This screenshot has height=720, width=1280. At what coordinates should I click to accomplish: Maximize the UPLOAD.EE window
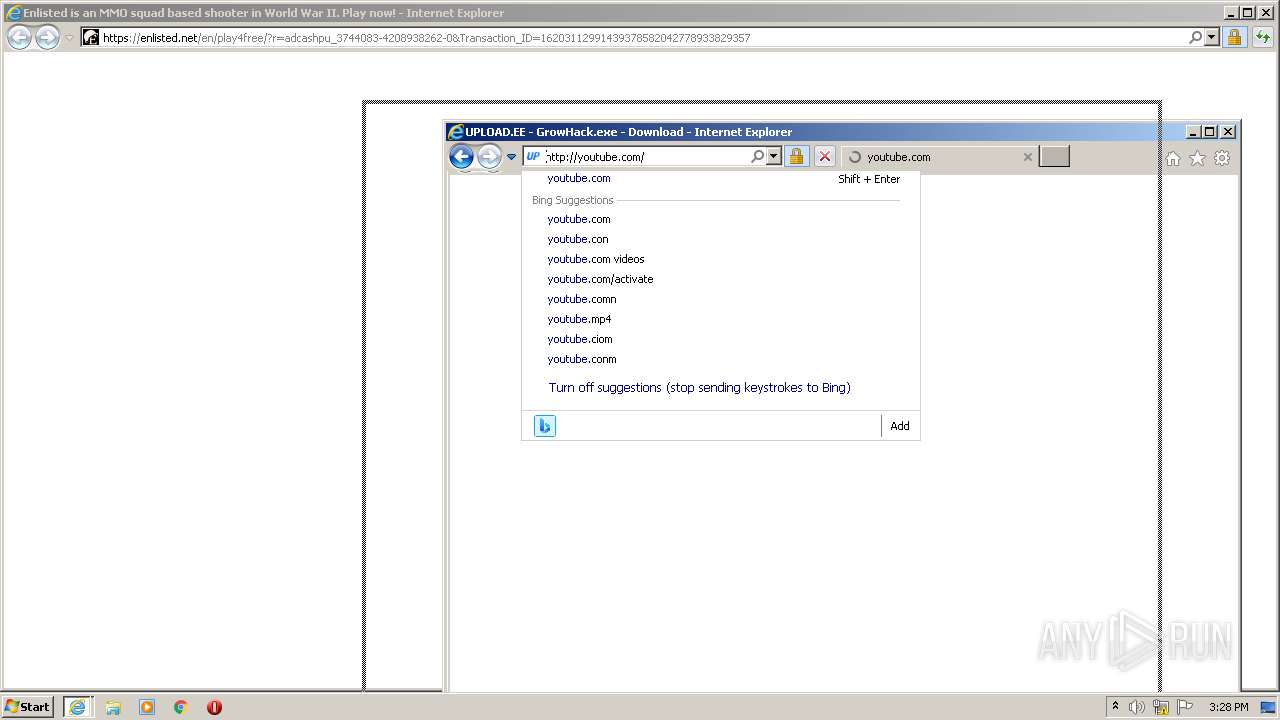[1210, 131]
